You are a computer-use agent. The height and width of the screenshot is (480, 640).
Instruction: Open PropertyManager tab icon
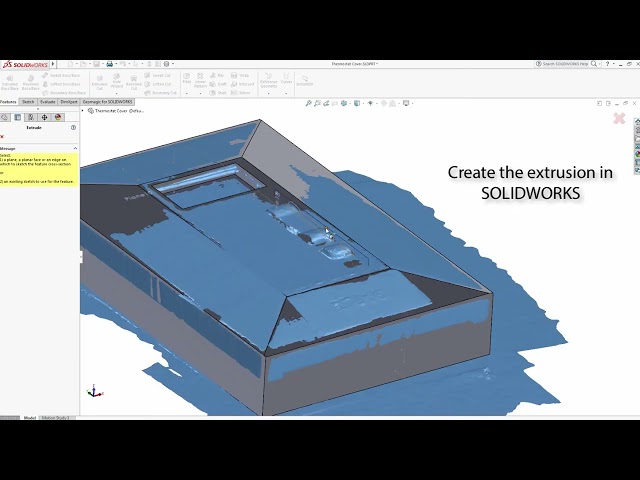tap(18, 118)
